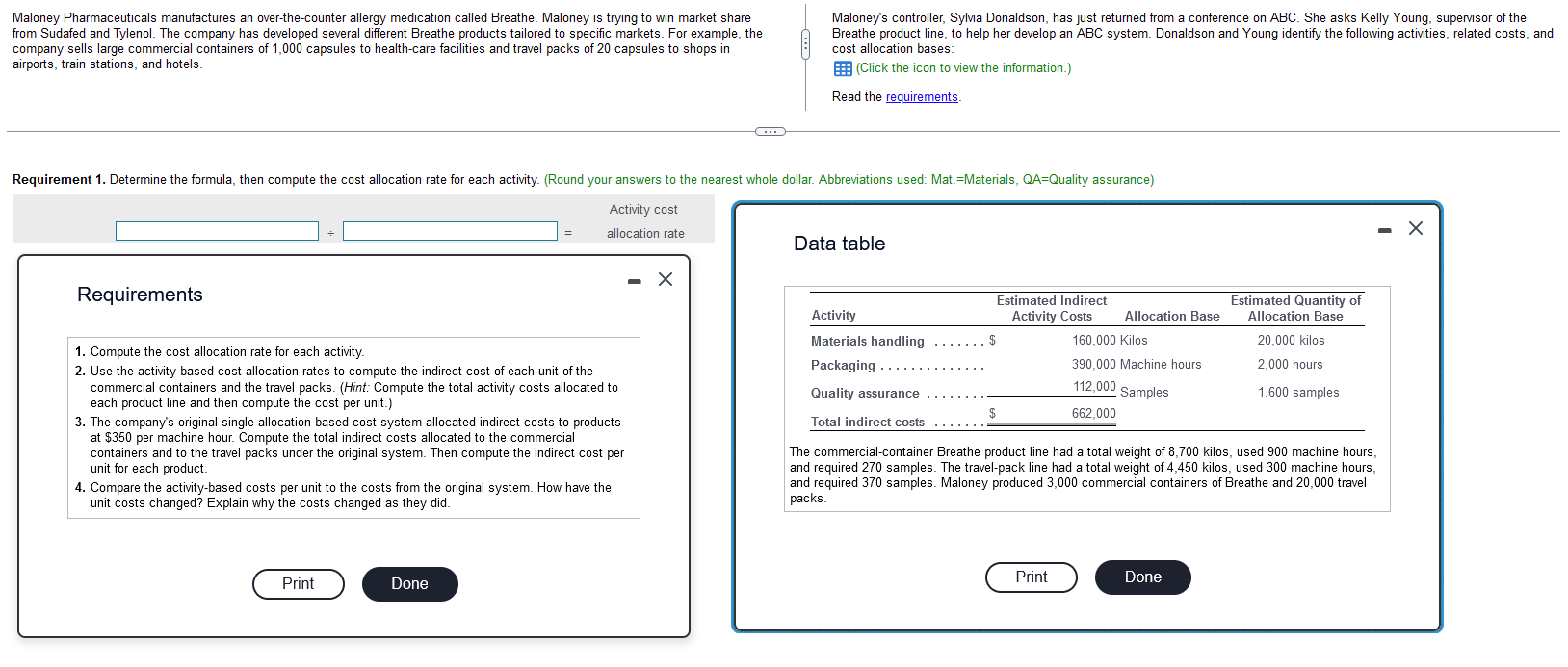Screen dimensions: 1568x667
Task: Click the icon to view information text
Action: click(x=963, y=68)
